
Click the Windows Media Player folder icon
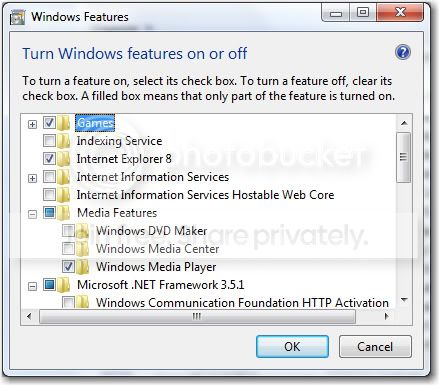coord(82,267)
